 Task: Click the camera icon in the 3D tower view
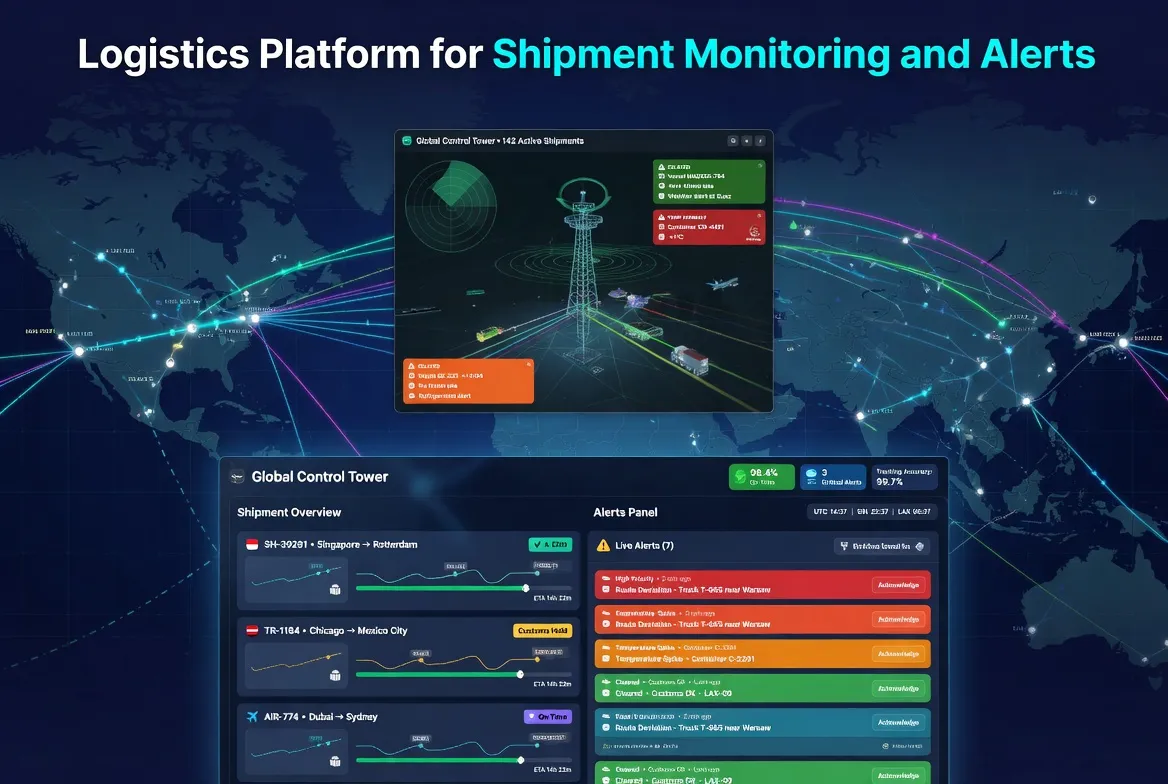731,140
